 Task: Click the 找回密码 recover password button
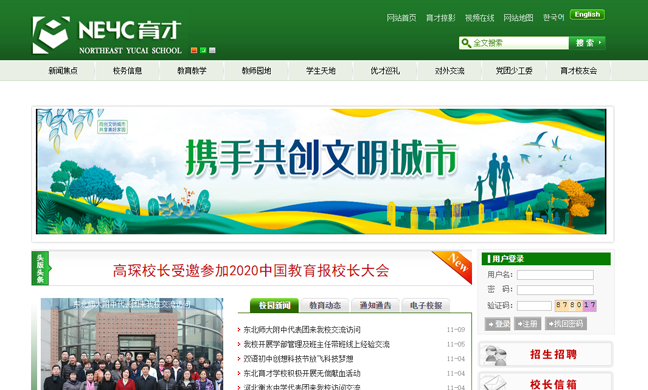566,324
